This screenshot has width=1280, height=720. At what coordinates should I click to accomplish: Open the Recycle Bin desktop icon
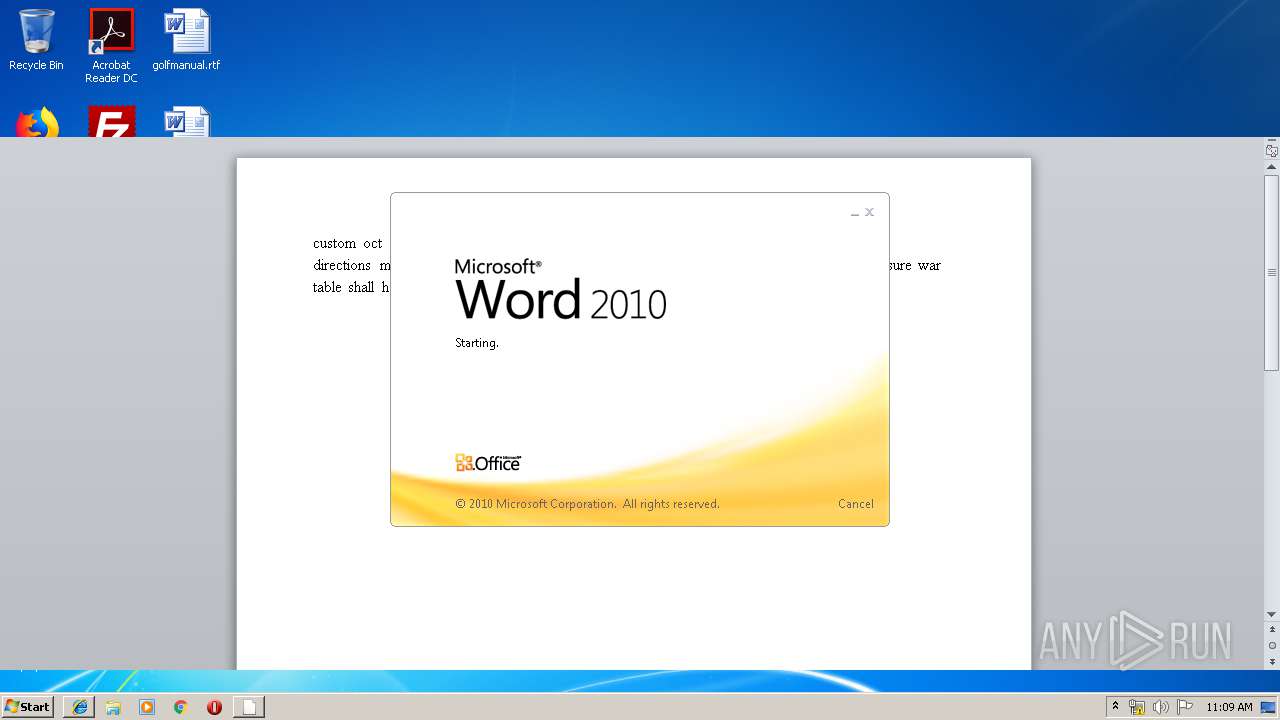(36, 40)
